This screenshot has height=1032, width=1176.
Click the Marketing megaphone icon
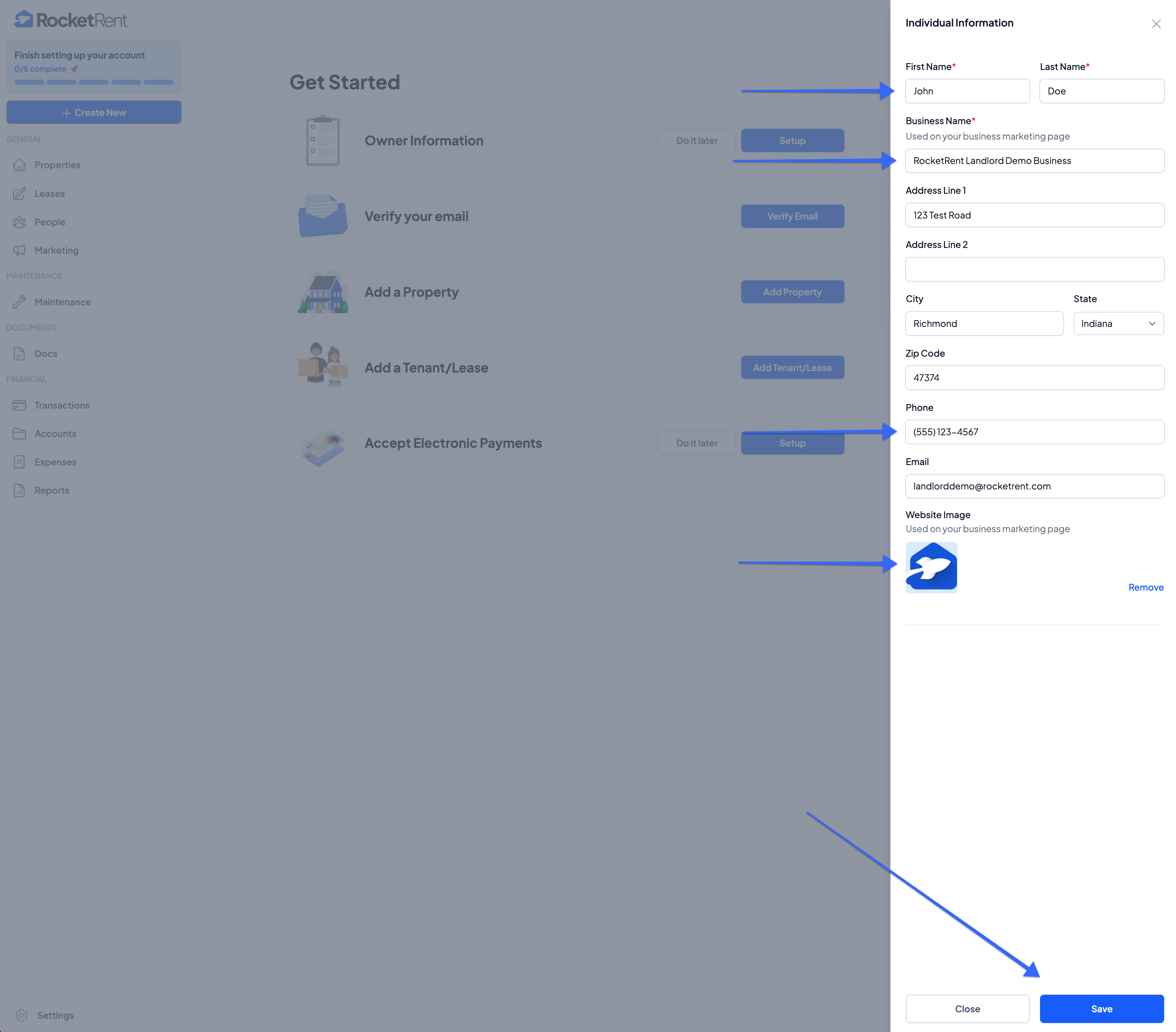20,250
